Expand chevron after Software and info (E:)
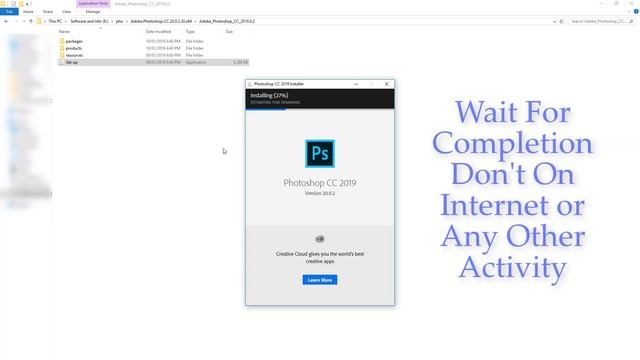The width and height of the screenshot is (640, 360). pos(112,21)
